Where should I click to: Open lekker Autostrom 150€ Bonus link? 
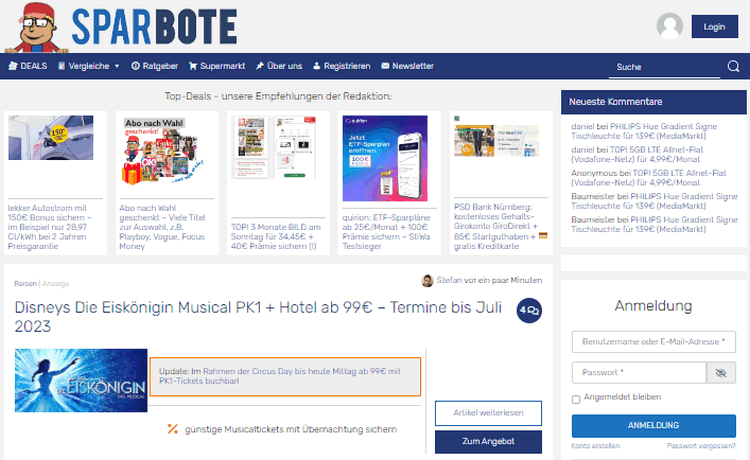49,227
